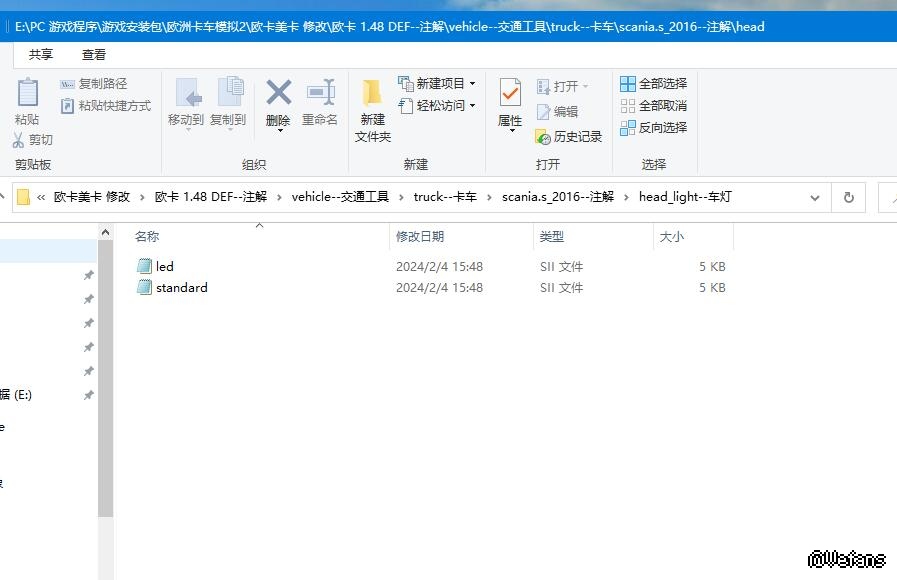Create a new folder (新建文件夹)
Viewport: 897px width, 580px height.
[372, 94]
